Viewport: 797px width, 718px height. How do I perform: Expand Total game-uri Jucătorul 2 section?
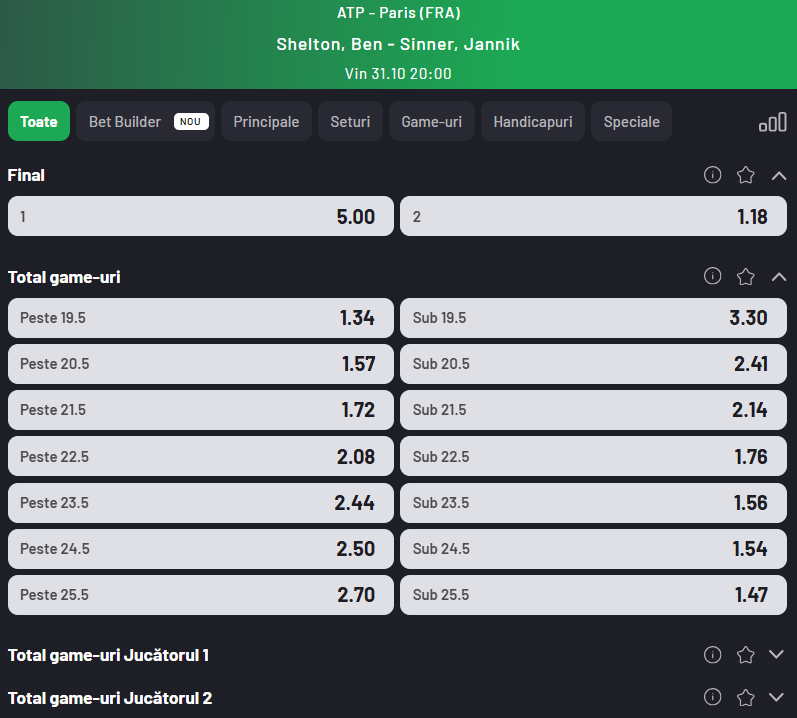click(x=777, y=697)
